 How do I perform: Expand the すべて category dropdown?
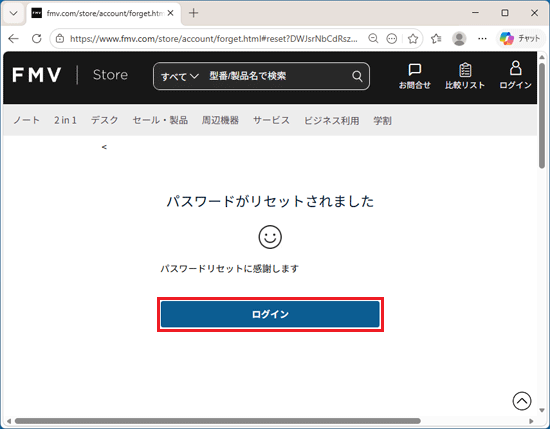click(180, 76)
